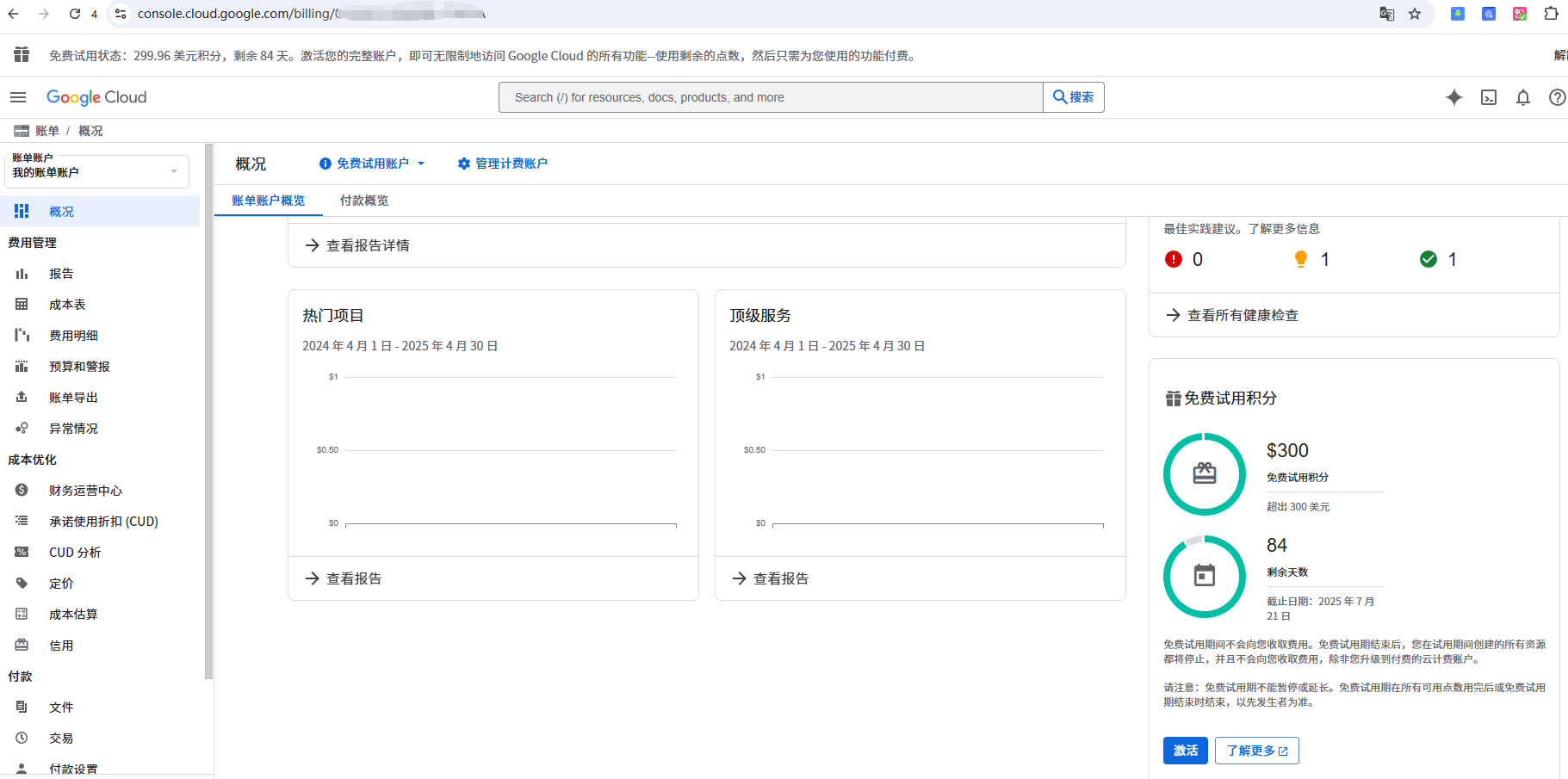Viewport: 1568px width, 779px height.
Task: Click the sidebar vertical scrollbar
Action: (x=208, y=411)
